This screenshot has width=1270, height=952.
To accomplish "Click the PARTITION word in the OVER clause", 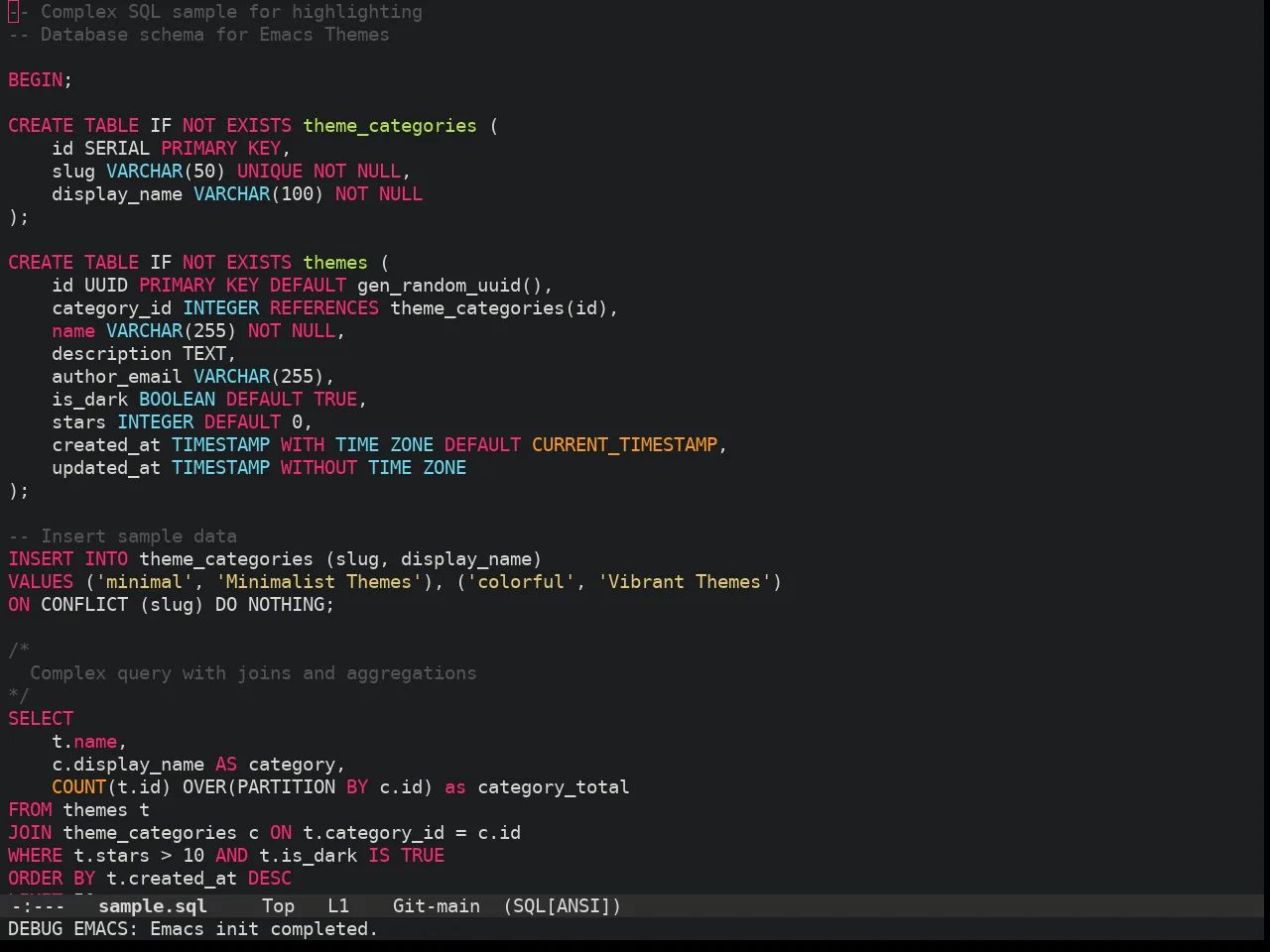I will pyautogui.click(x=286, y=787).
